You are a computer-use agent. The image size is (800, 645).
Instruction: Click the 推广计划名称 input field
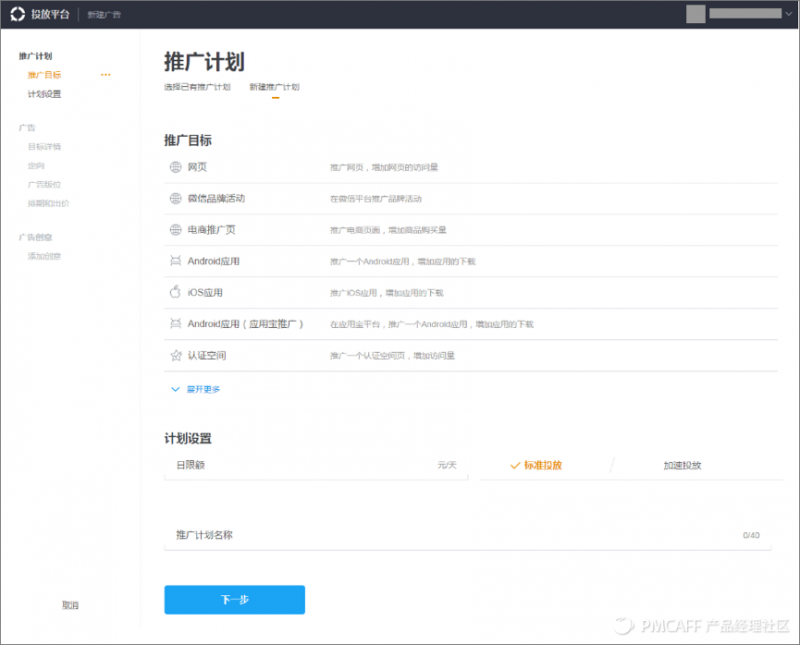coord(468,535)
